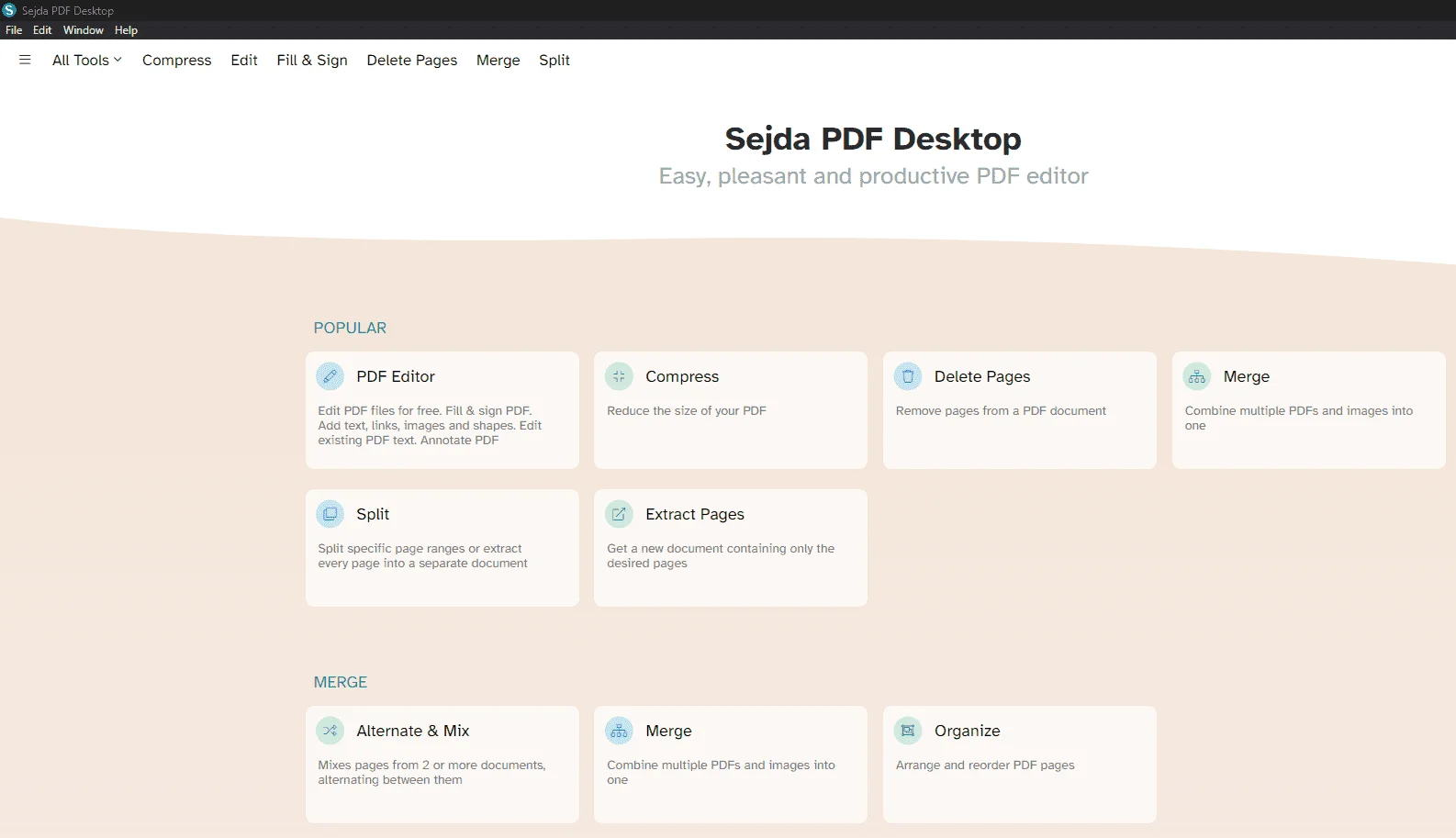Viewport: 1456px width, 838px height.
Task: Click 'Easy, pleasant and productive PDF editor' tagline
Action: [873, 176]
